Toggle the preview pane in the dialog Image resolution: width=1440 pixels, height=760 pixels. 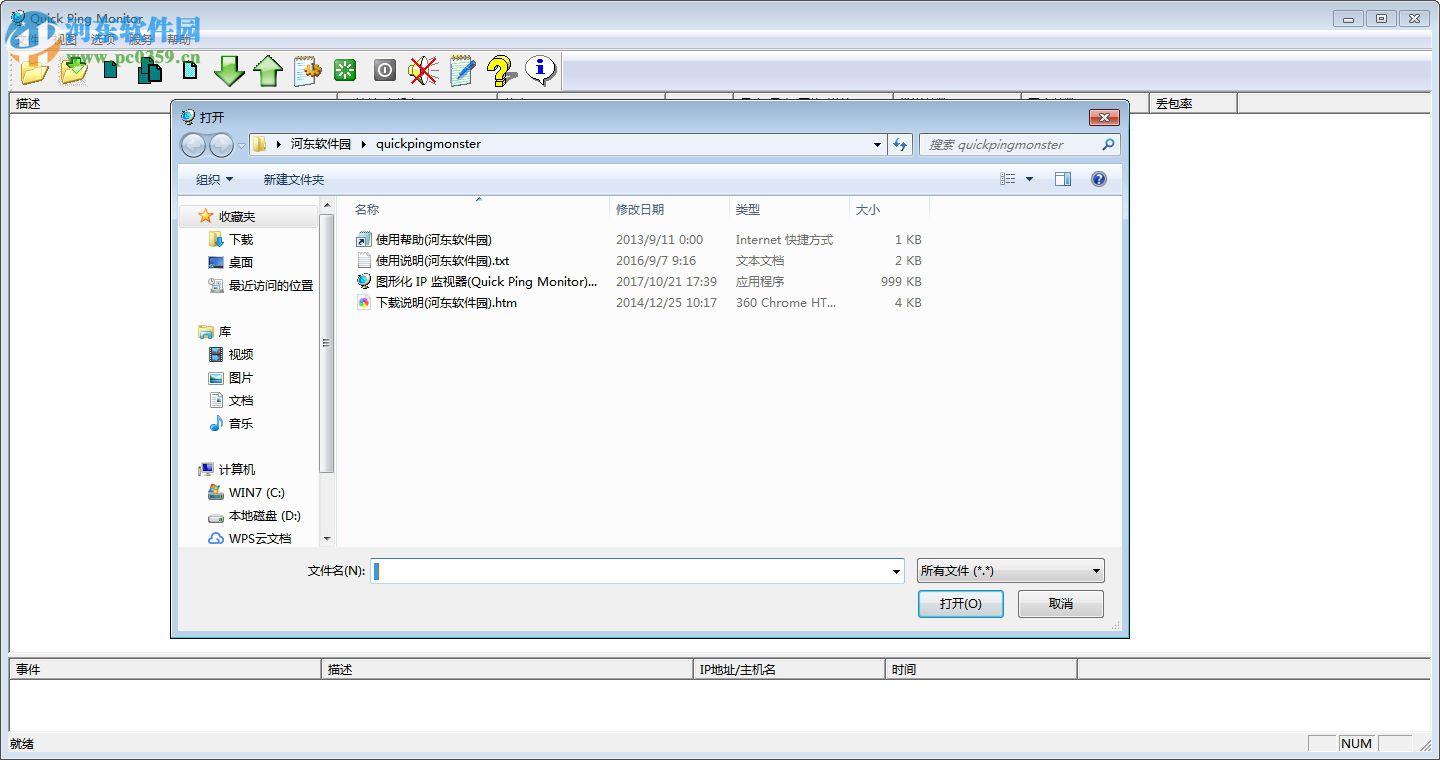[x=1063, y=178]
